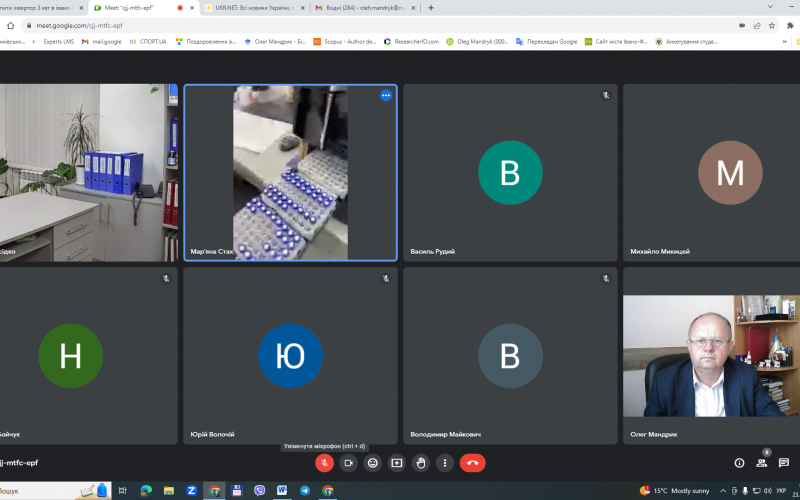800x500 pixels.
Task: Close the Gmail Вхідні tab
Action: coord(414,8)
